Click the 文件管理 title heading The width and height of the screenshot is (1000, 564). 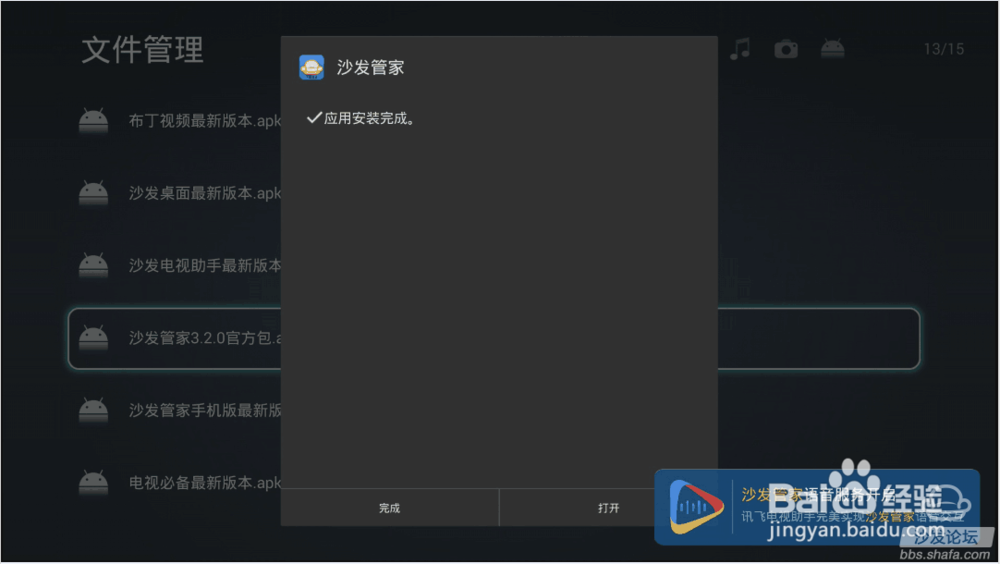pyautogui.click(x=143, y=50)
